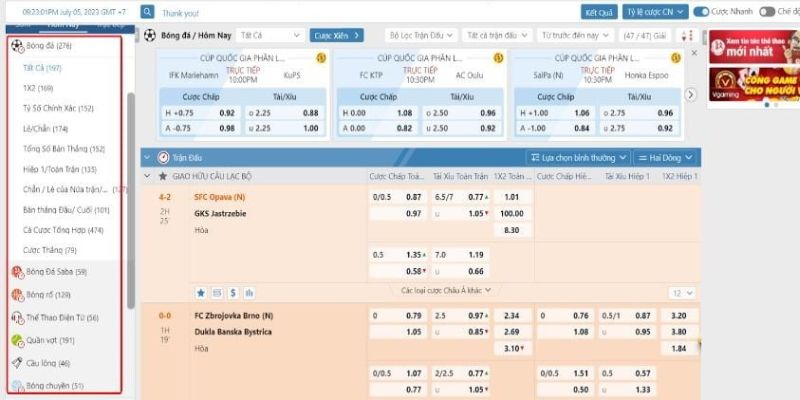Select the Hôm Nay tab

[x=63, y=27]
